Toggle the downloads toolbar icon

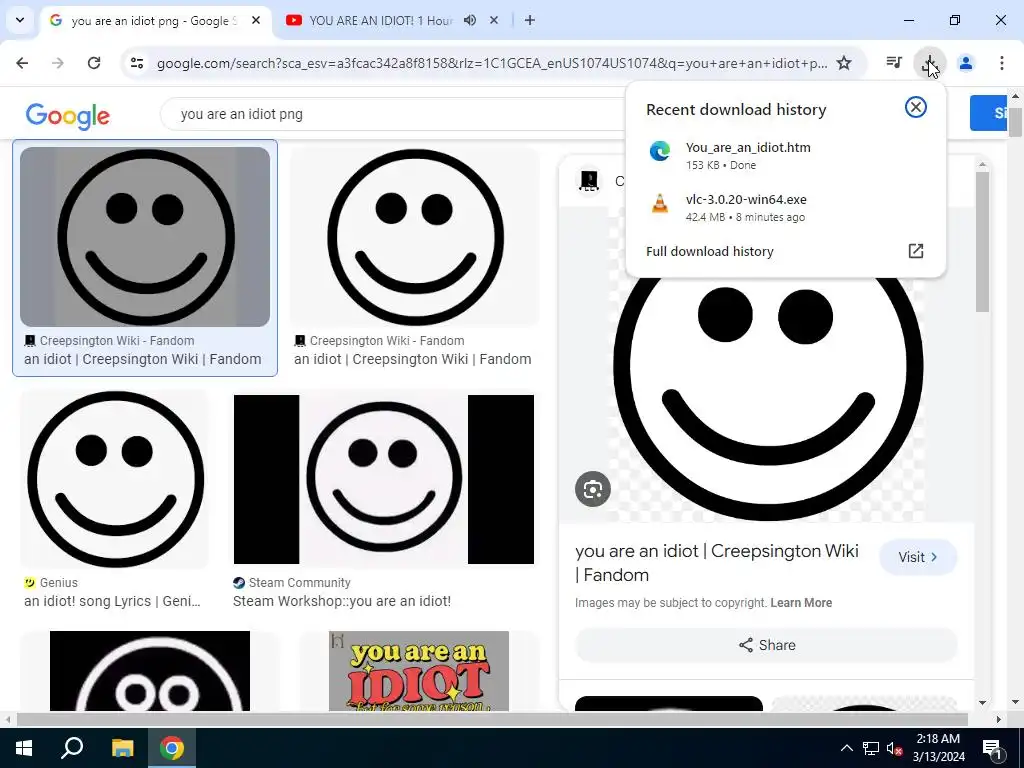[929, 63]
